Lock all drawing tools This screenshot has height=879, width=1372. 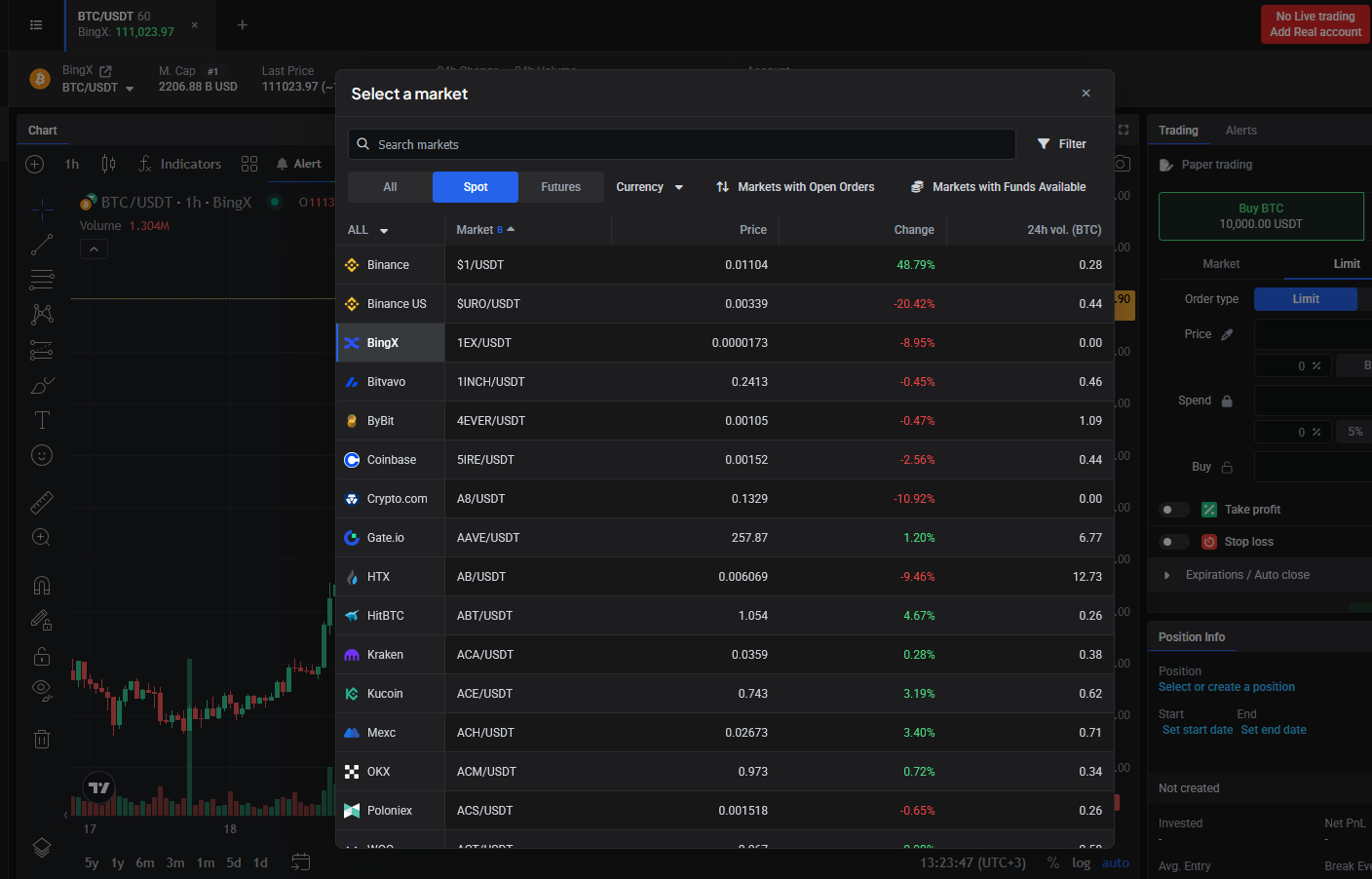[x=42, y=655]
